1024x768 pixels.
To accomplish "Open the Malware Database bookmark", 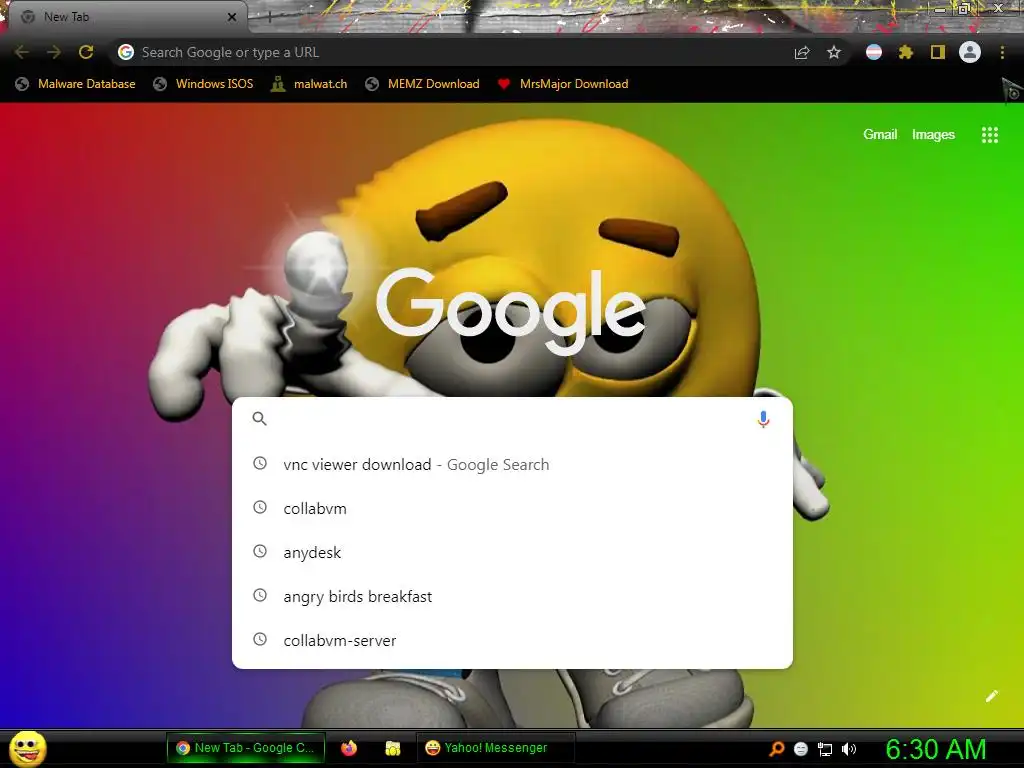I will 76,84.
